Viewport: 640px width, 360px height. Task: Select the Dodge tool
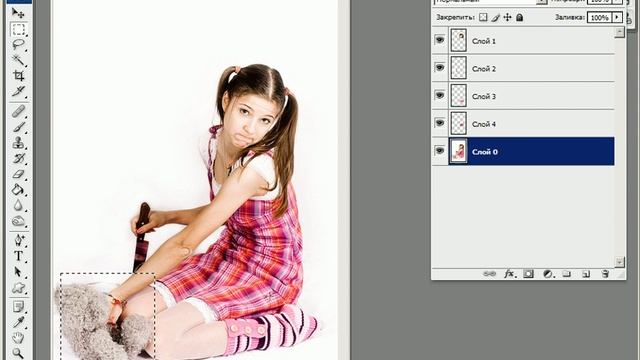18,221
